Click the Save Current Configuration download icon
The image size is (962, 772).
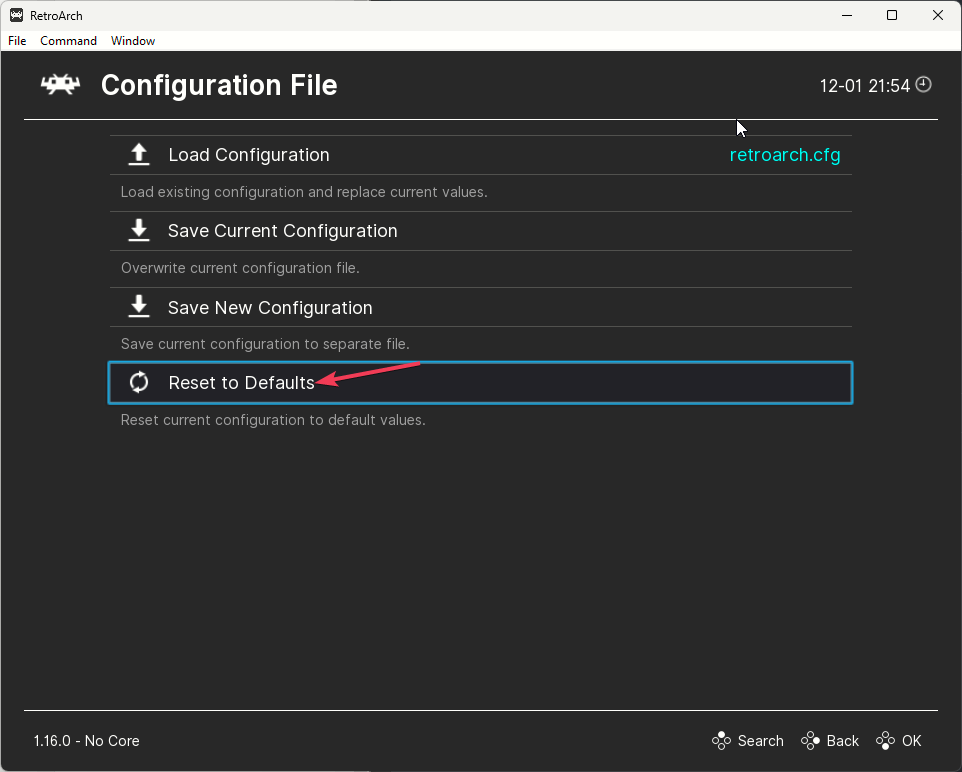pos(139,231)
